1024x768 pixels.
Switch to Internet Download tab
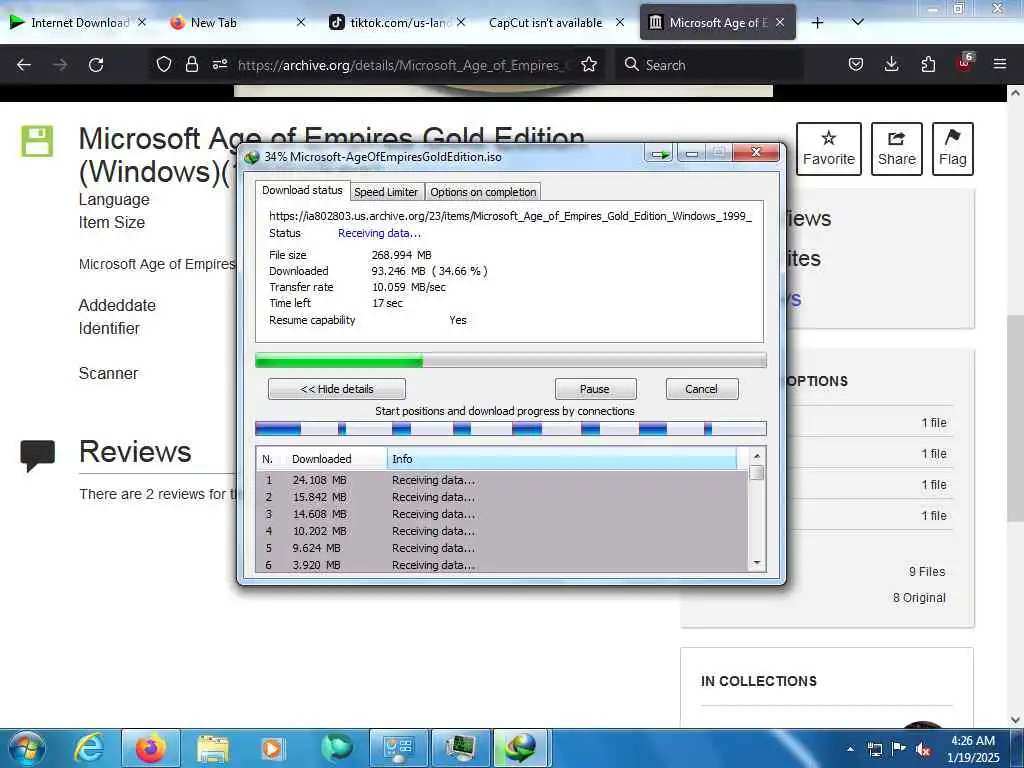[78, 22]
